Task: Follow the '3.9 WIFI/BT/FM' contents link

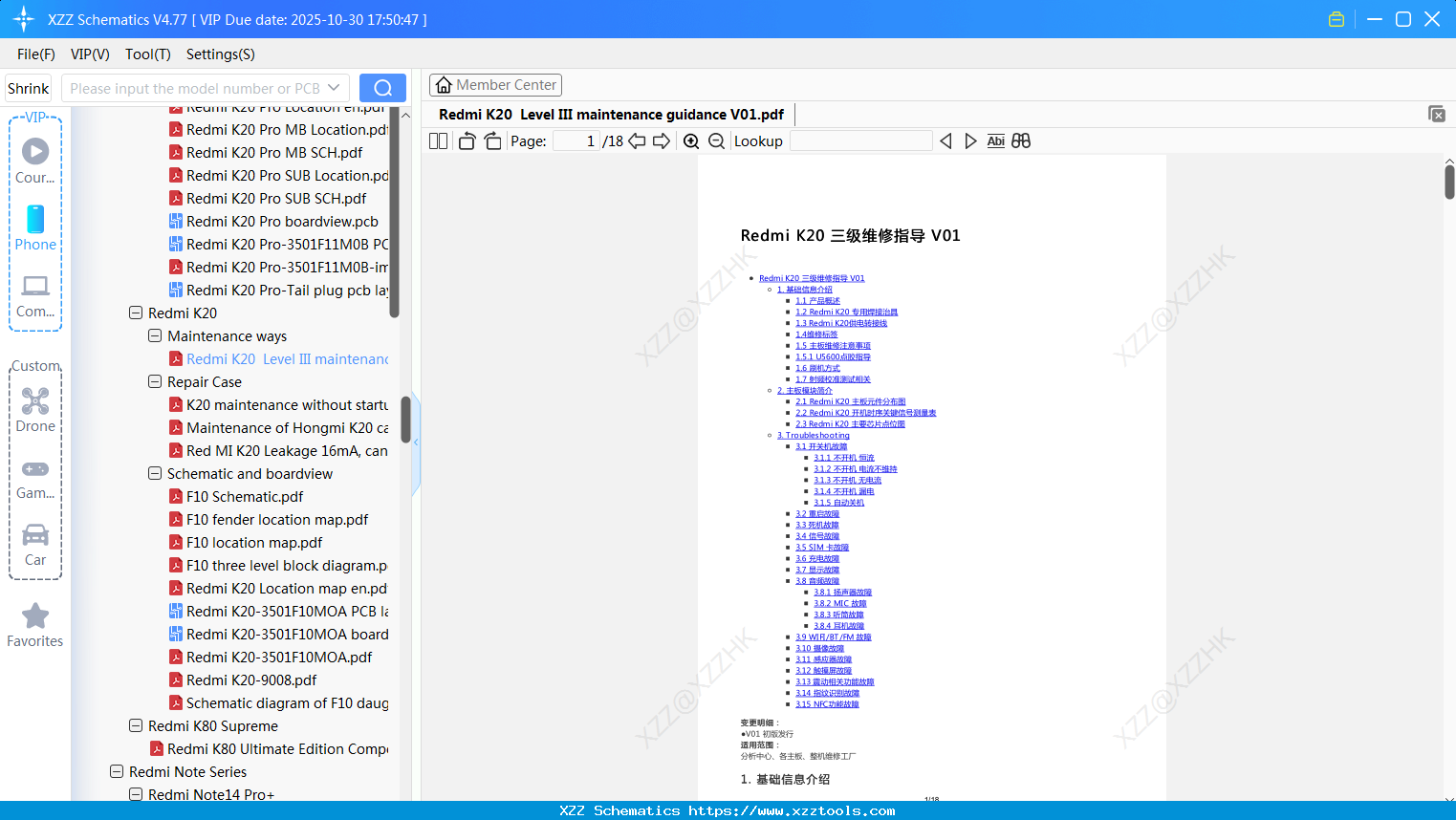Action: pos(834,637)
